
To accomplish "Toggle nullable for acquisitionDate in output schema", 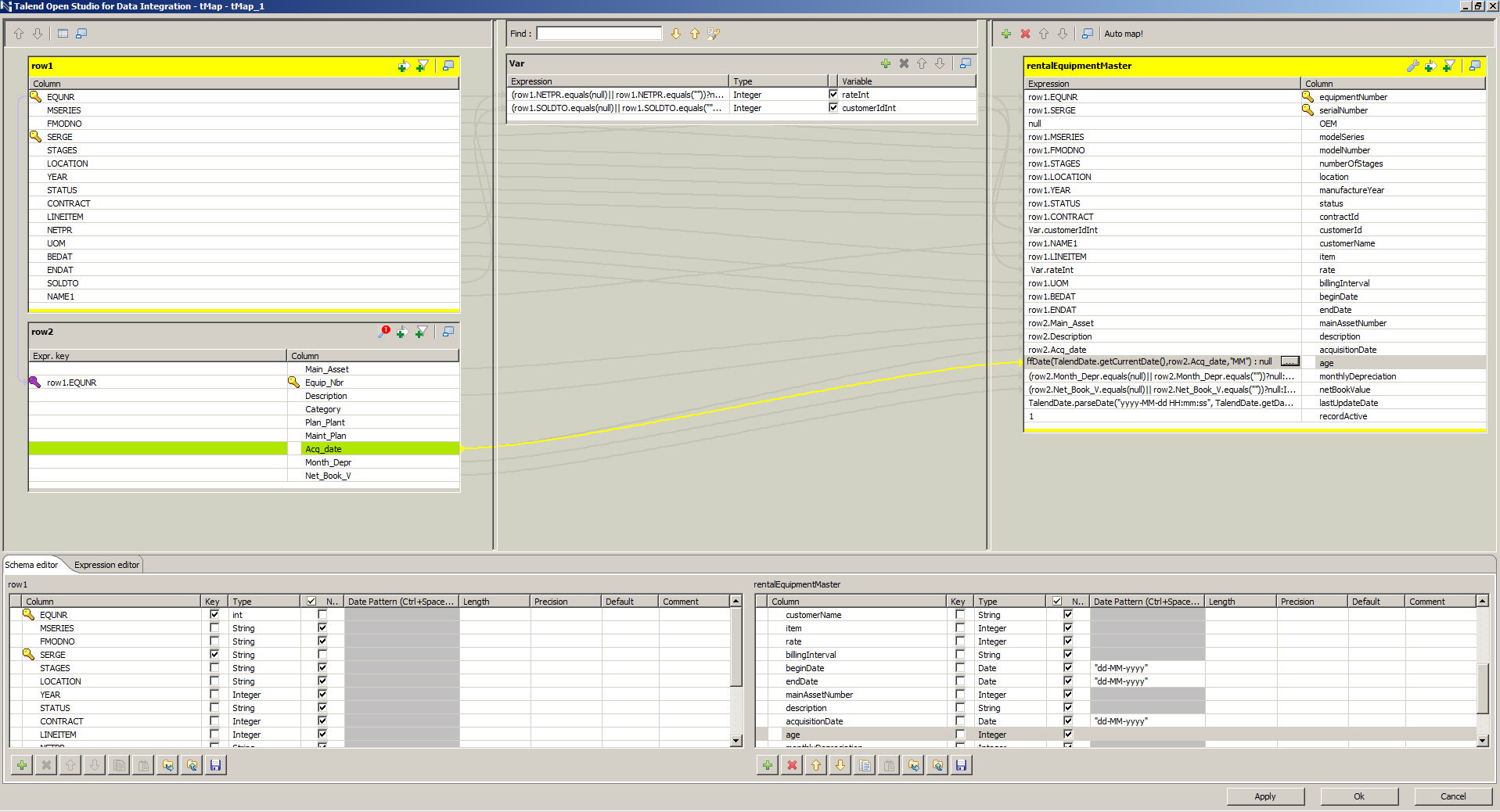I will tap(1068, 721).
